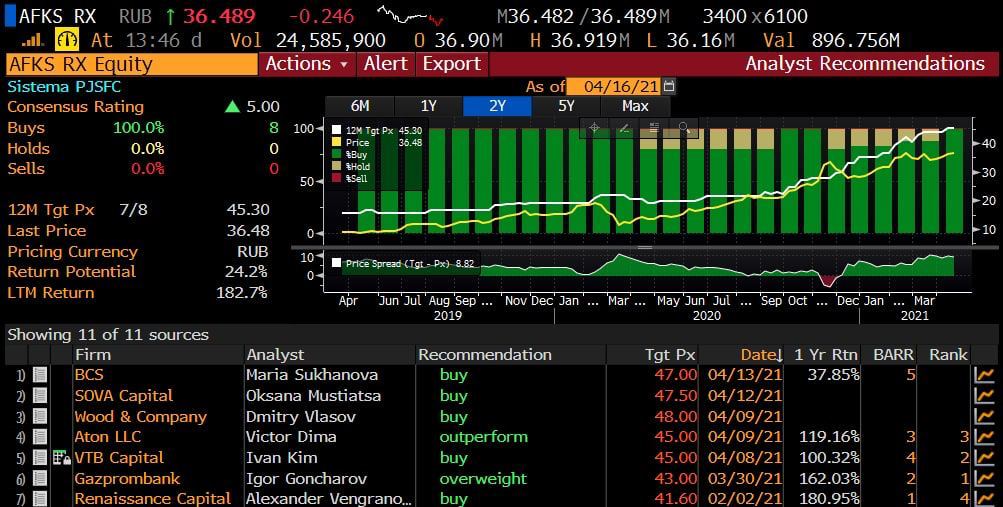Viewport: 1003px width, 507px height.
Task: Open the SOVA Capital row chart icon
Action: coord(984,396)
